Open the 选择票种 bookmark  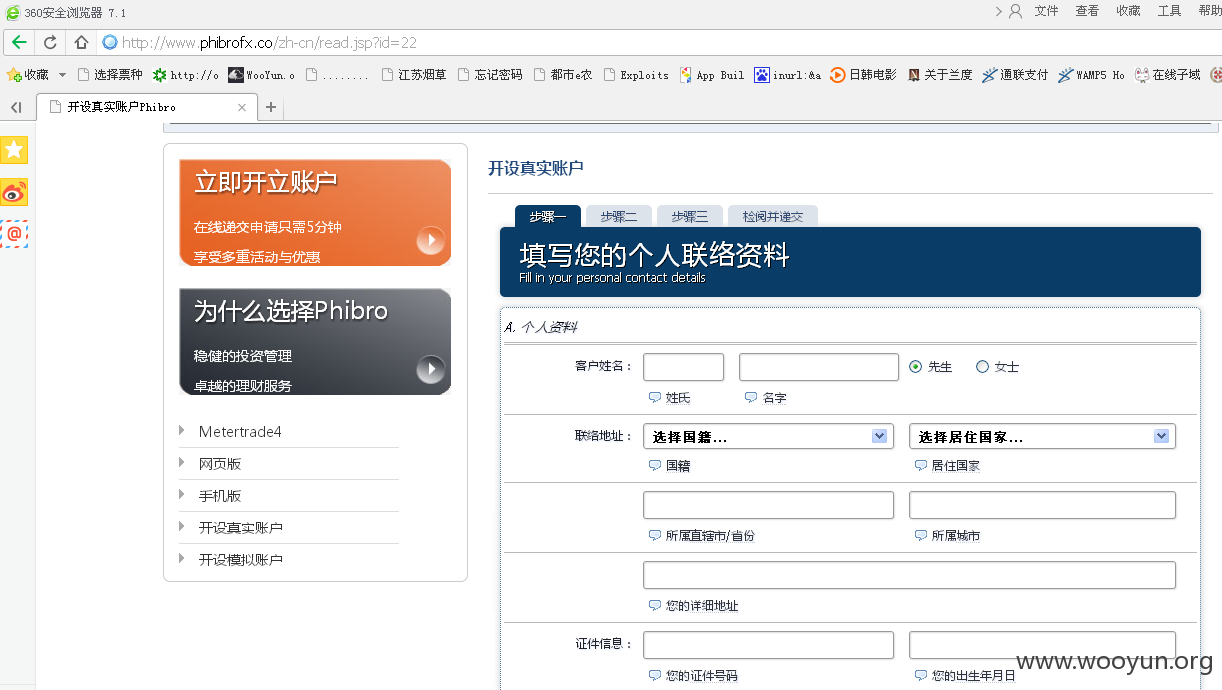click(x=110, y=75)
